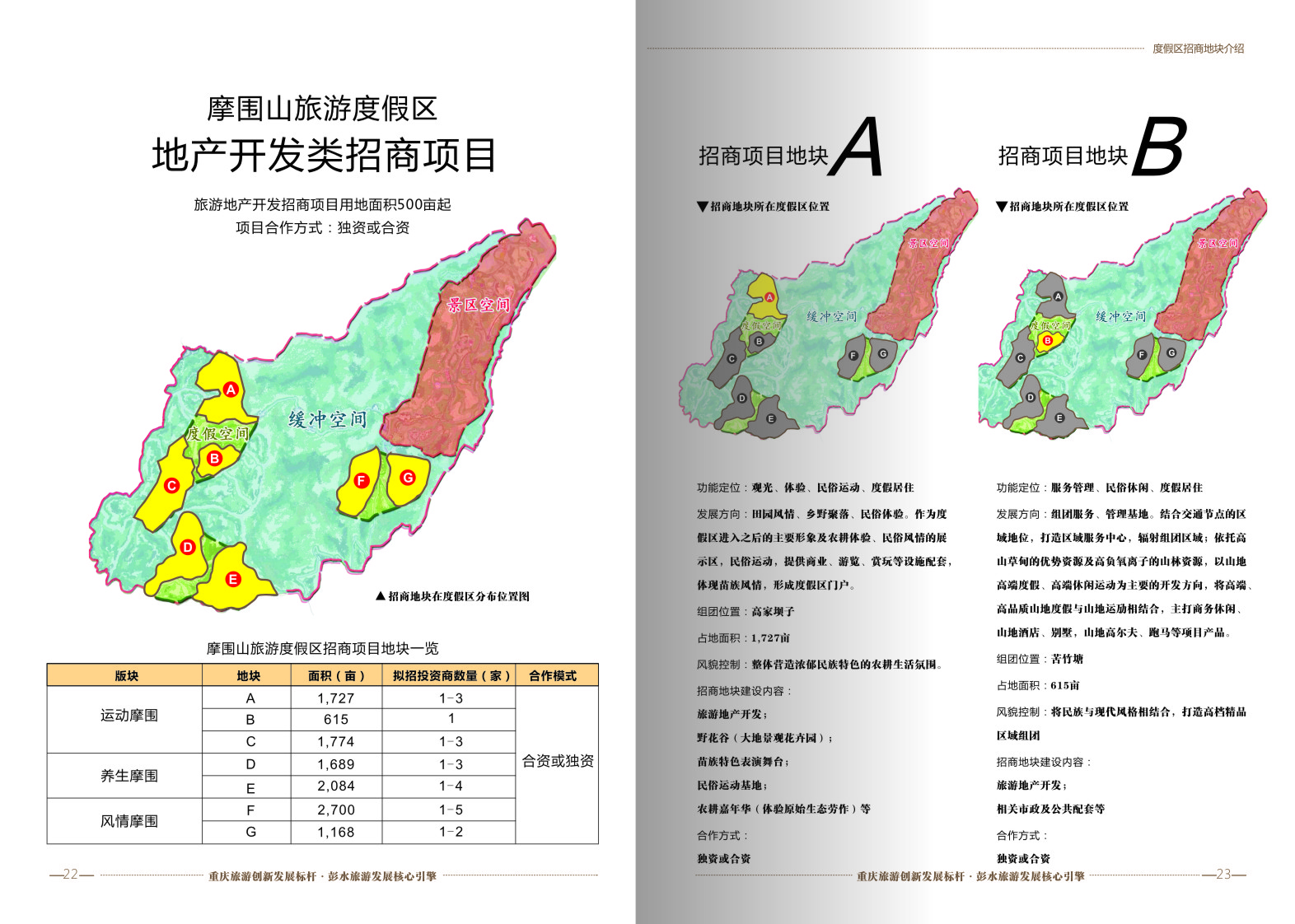Click the 度假区招商地块介绍 header text

(1198, 49)
